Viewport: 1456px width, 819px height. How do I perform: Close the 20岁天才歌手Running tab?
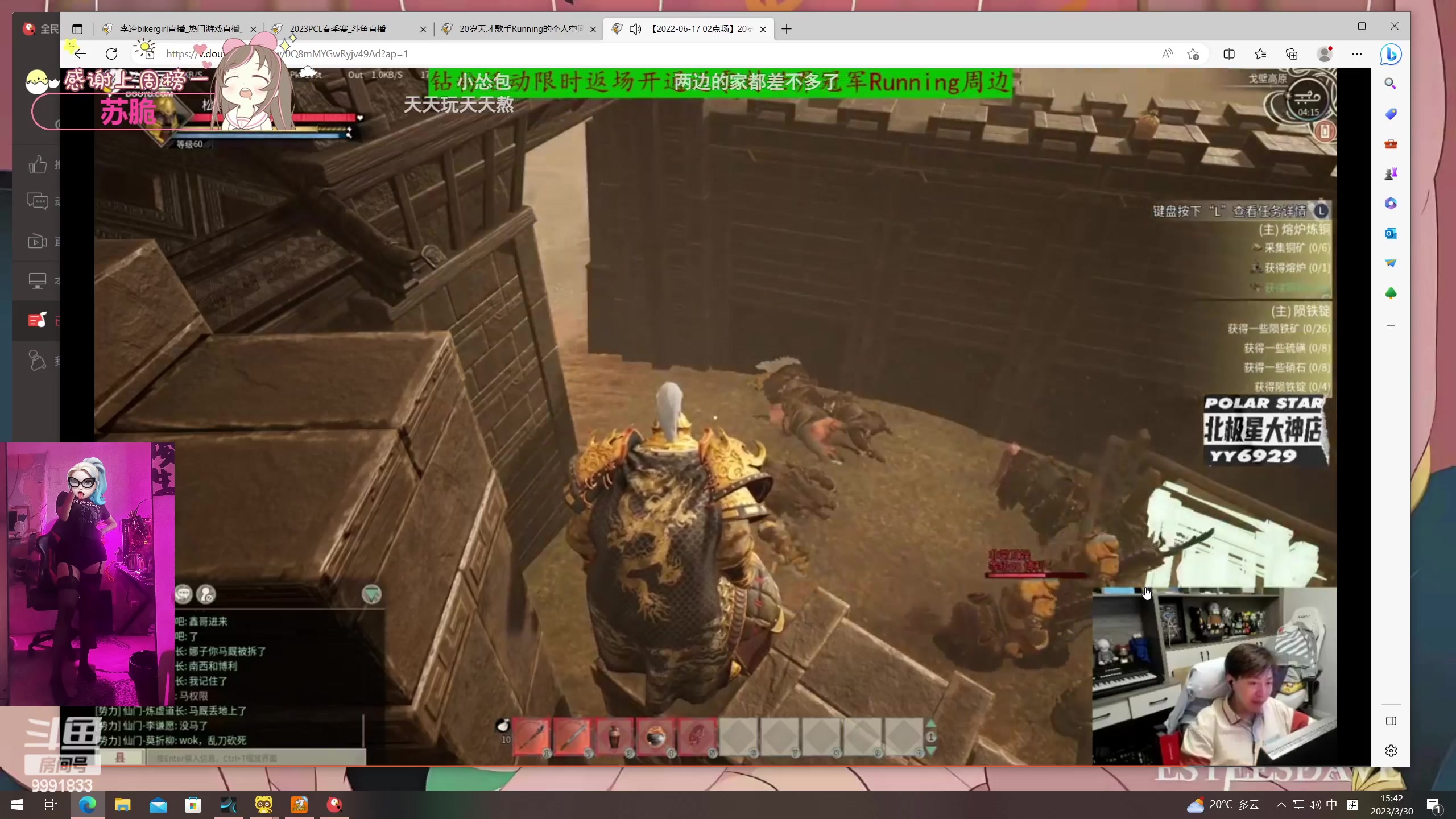593,29
